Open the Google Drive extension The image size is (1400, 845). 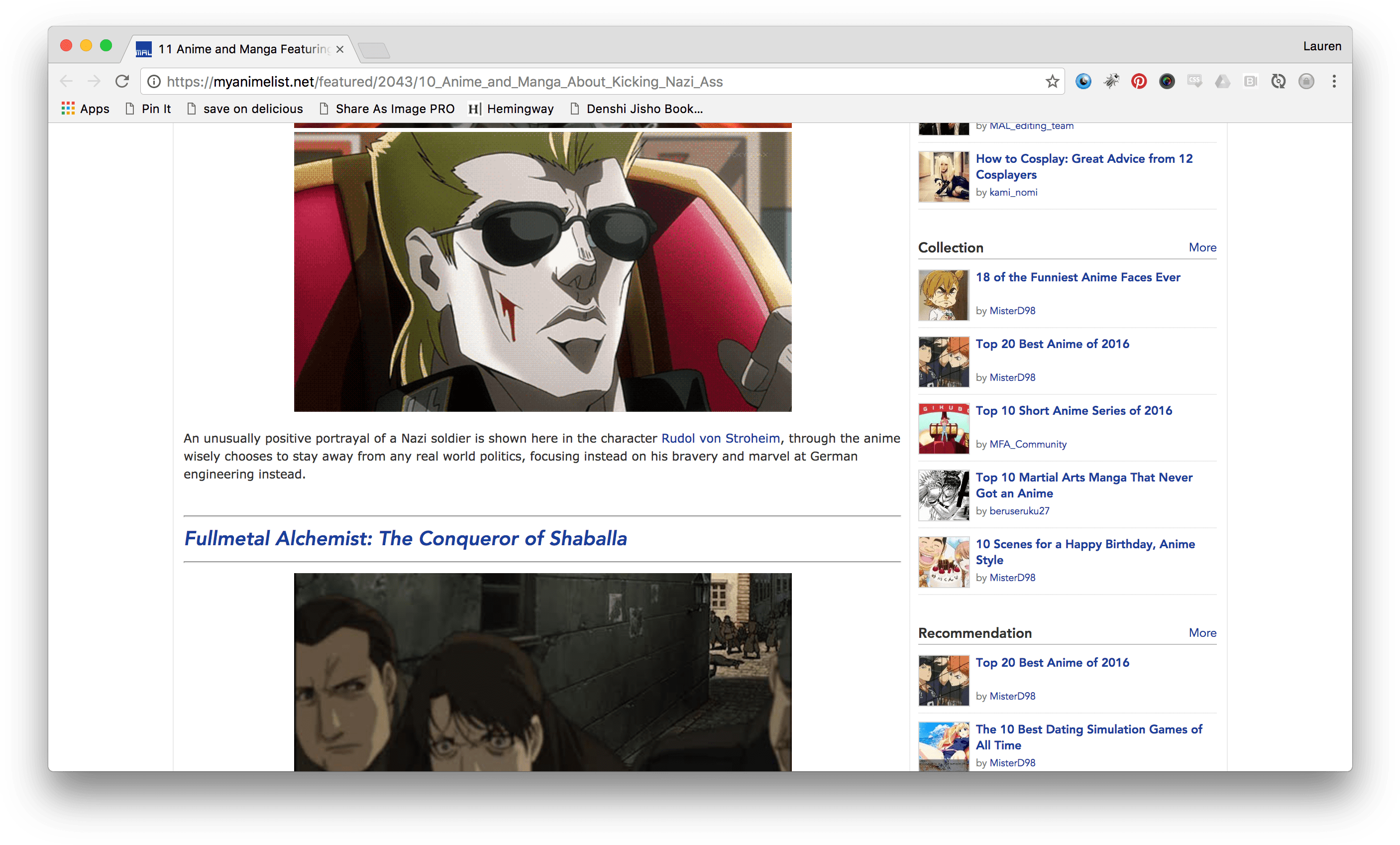coord(1222,81)
